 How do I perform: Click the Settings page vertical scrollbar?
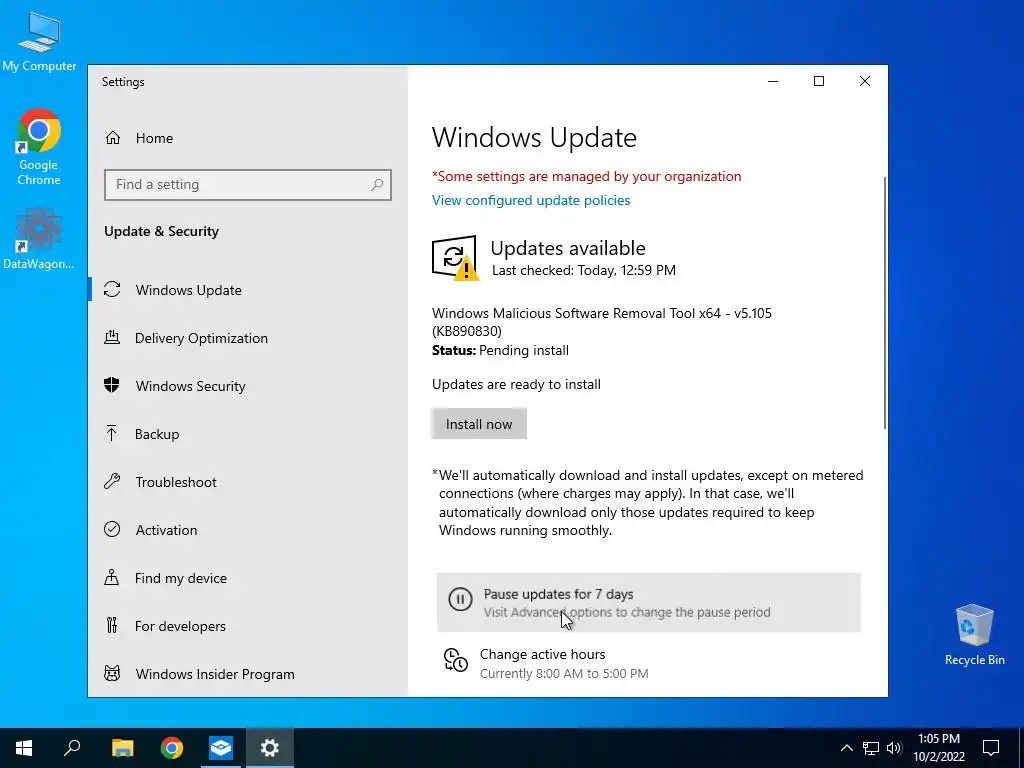click(x=884, y=302)
